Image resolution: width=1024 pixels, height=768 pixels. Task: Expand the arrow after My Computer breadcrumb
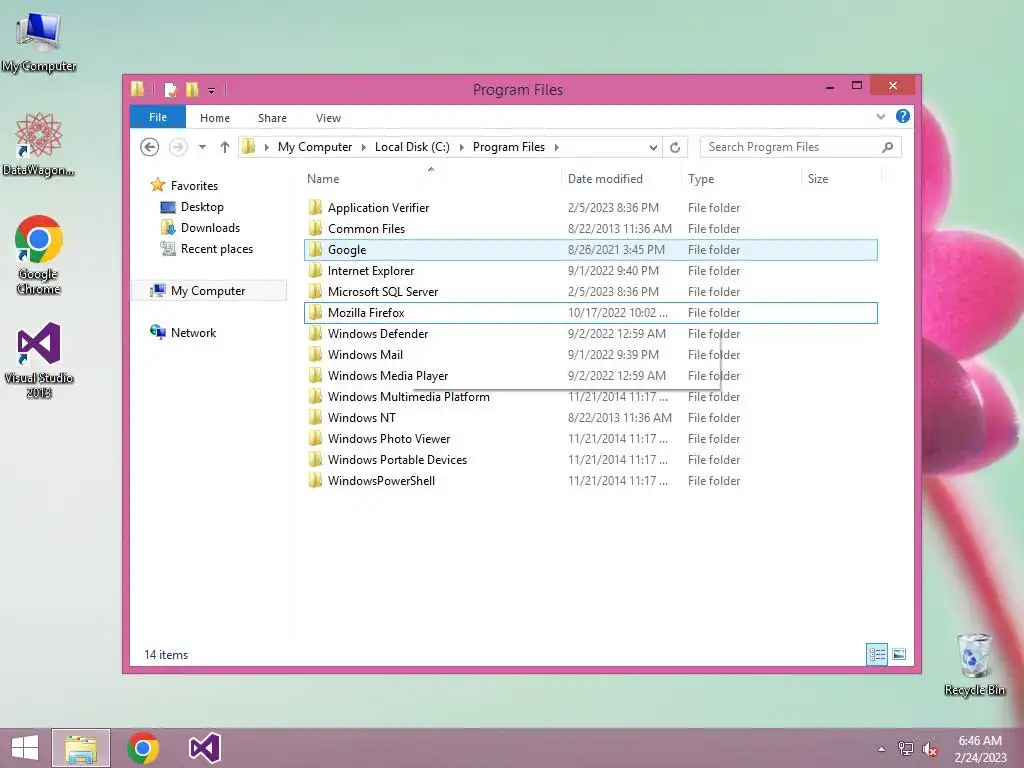pyautogui.click(x=364, y=147)
